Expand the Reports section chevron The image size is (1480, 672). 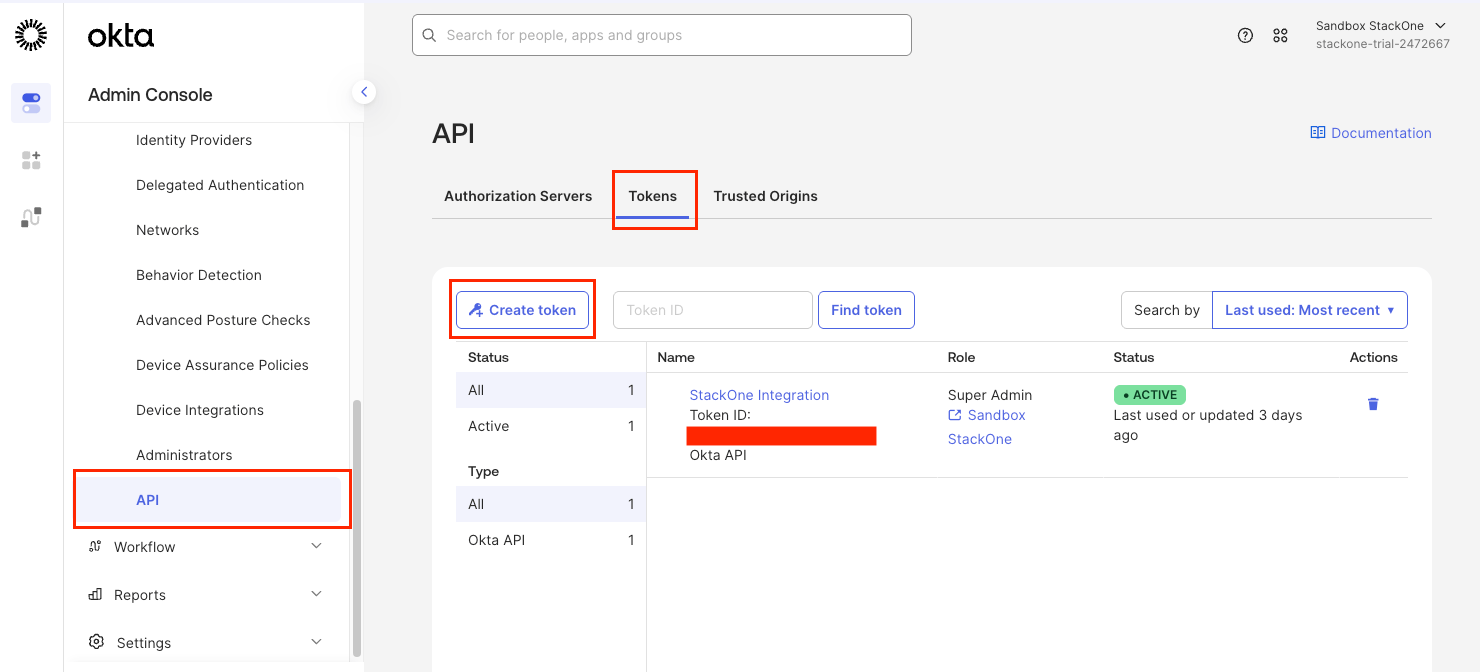click(x=316, y=594)
